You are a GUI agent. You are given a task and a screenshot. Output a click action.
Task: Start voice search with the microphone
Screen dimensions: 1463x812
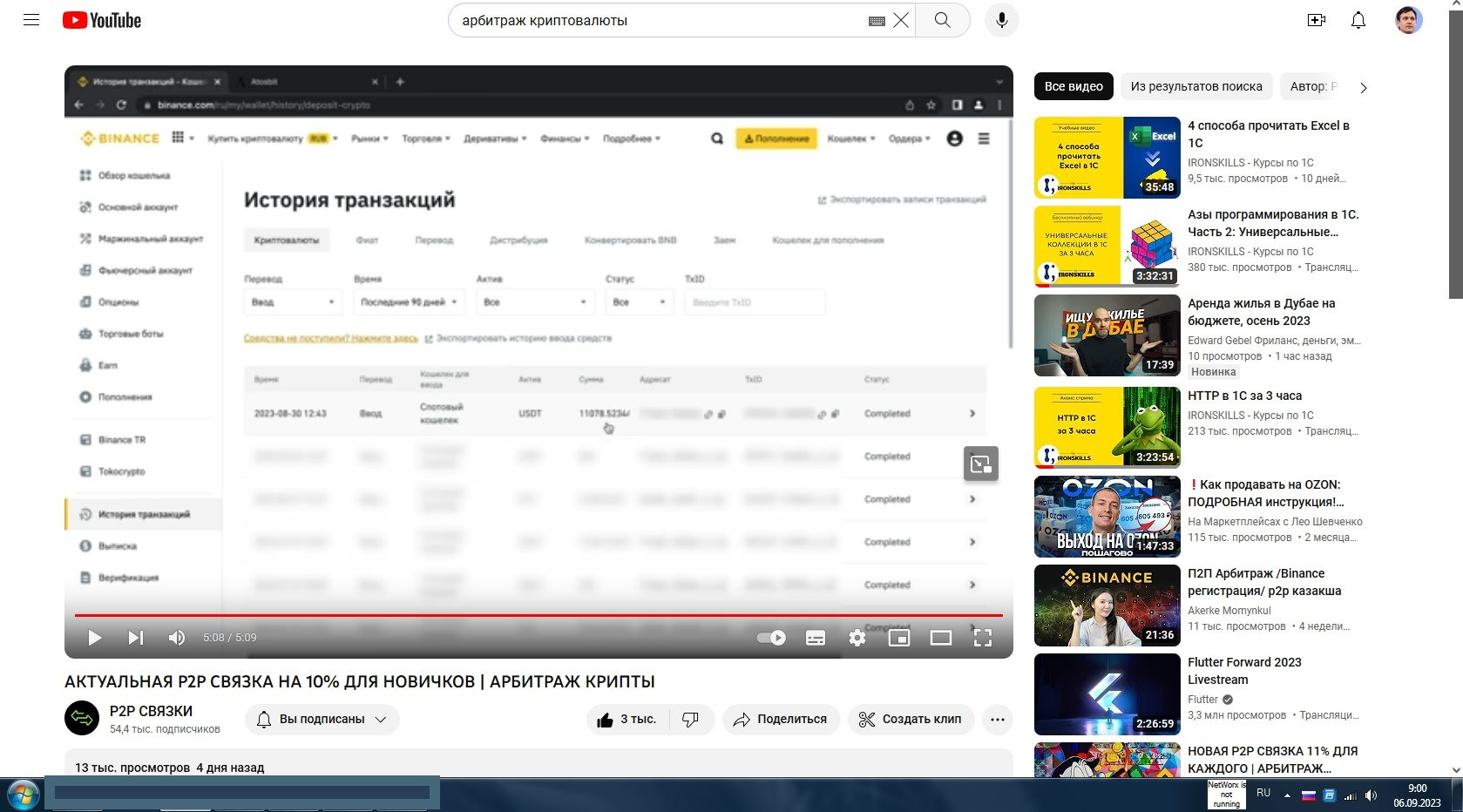(1002, 20)
